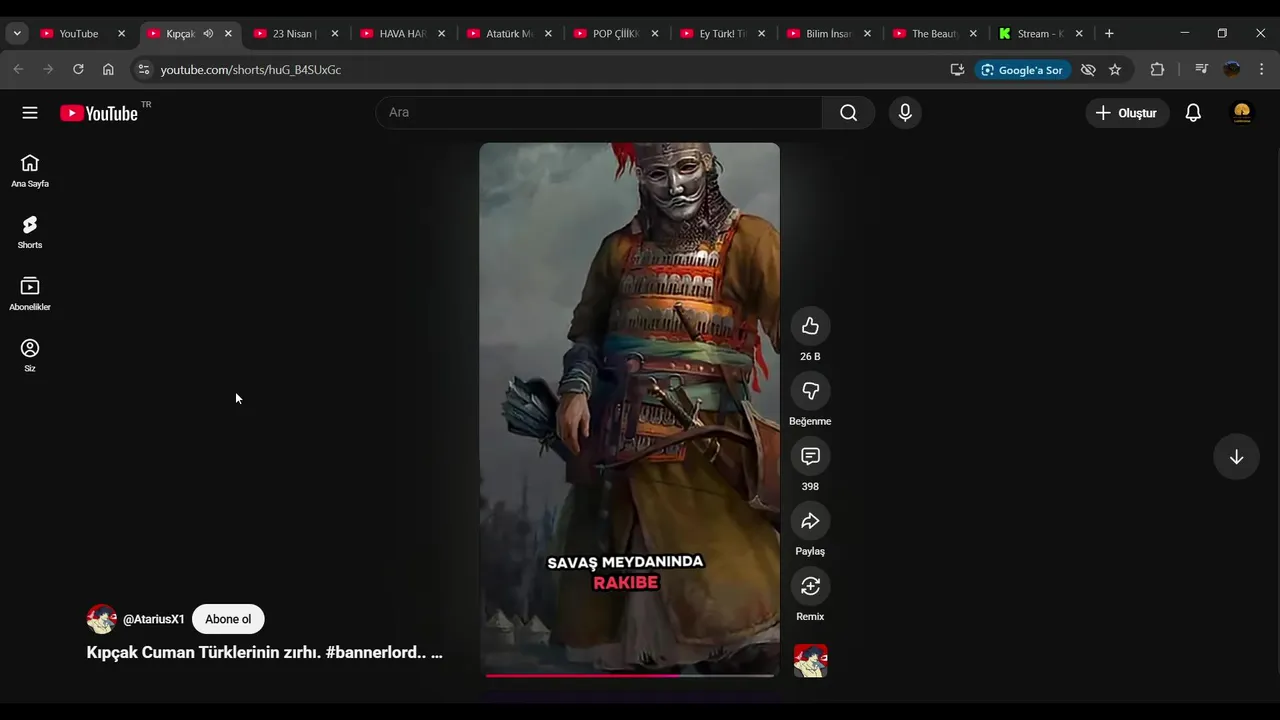
Task: Open Shorts from the sidebar
Action: (30, 233)
